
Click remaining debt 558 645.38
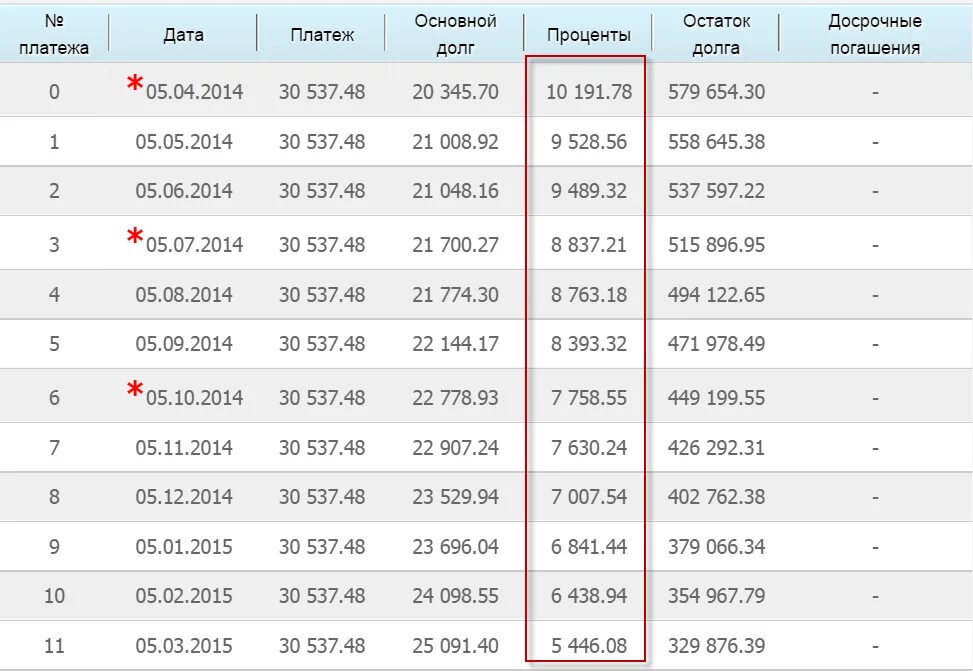tap(717, 142)
